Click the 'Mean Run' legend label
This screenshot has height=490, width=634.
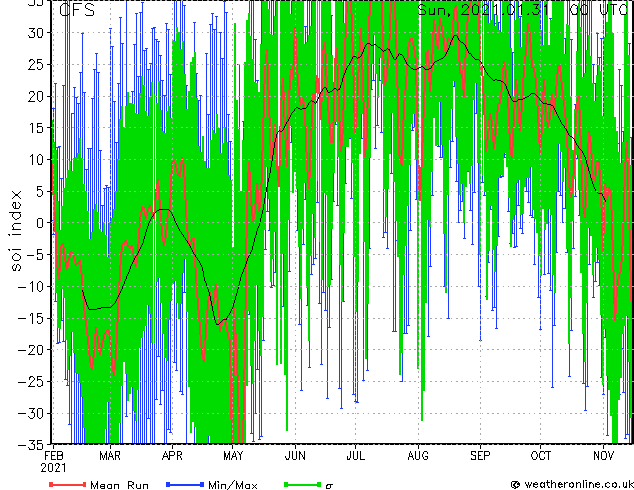coord(119,485)
